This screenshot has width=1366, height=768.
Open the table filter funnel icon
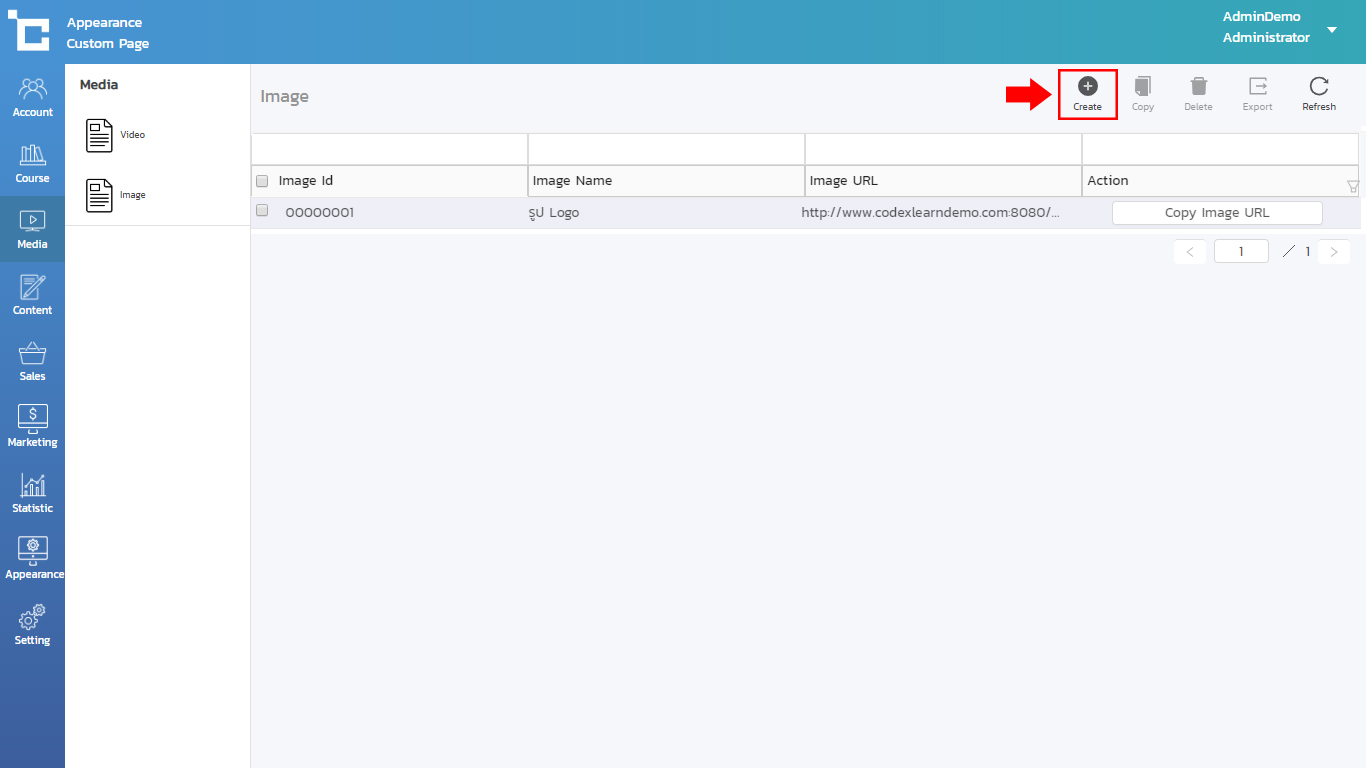click(1352, 186)
